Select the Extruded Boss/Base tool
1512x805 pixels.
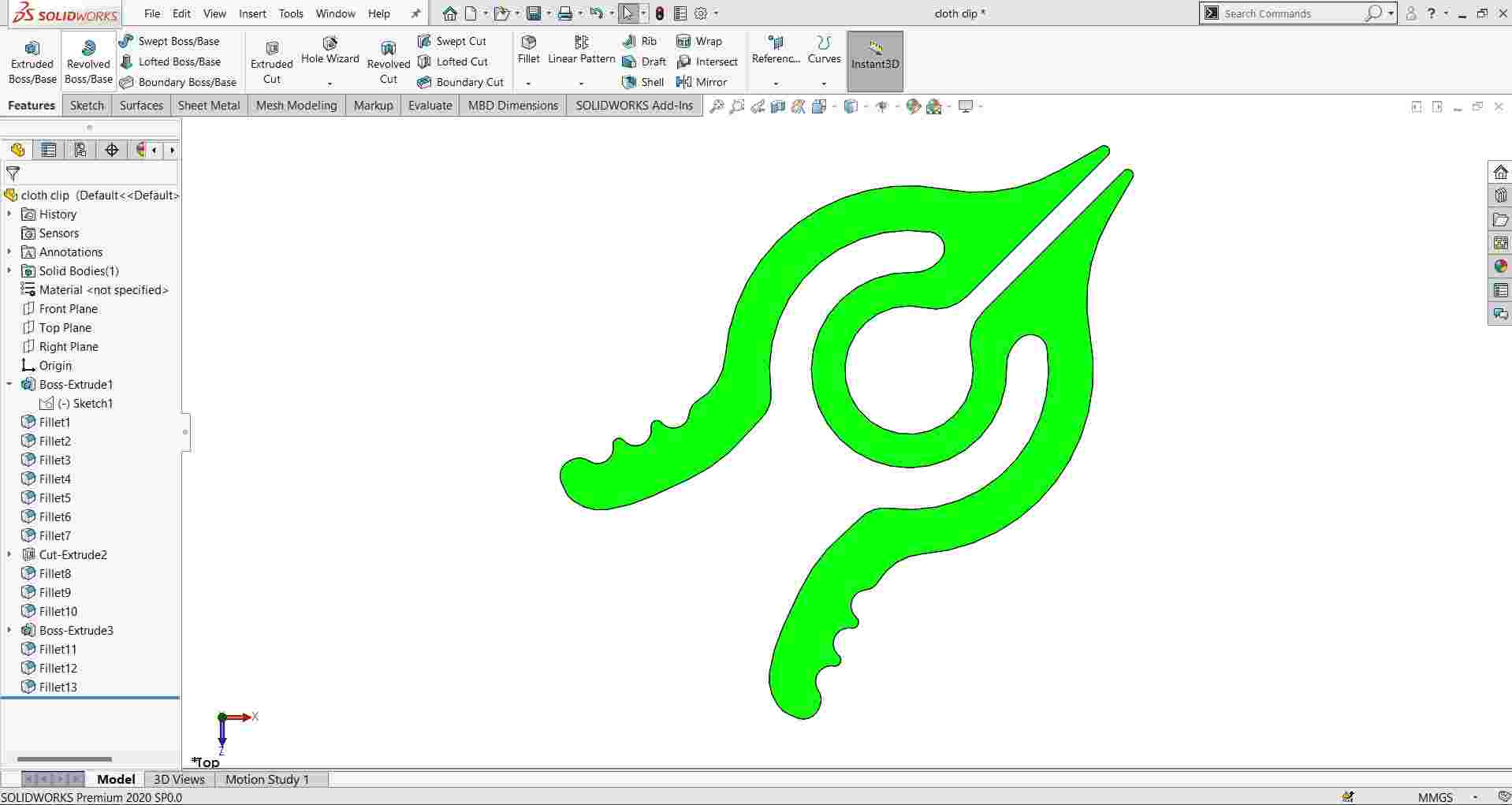32,62
